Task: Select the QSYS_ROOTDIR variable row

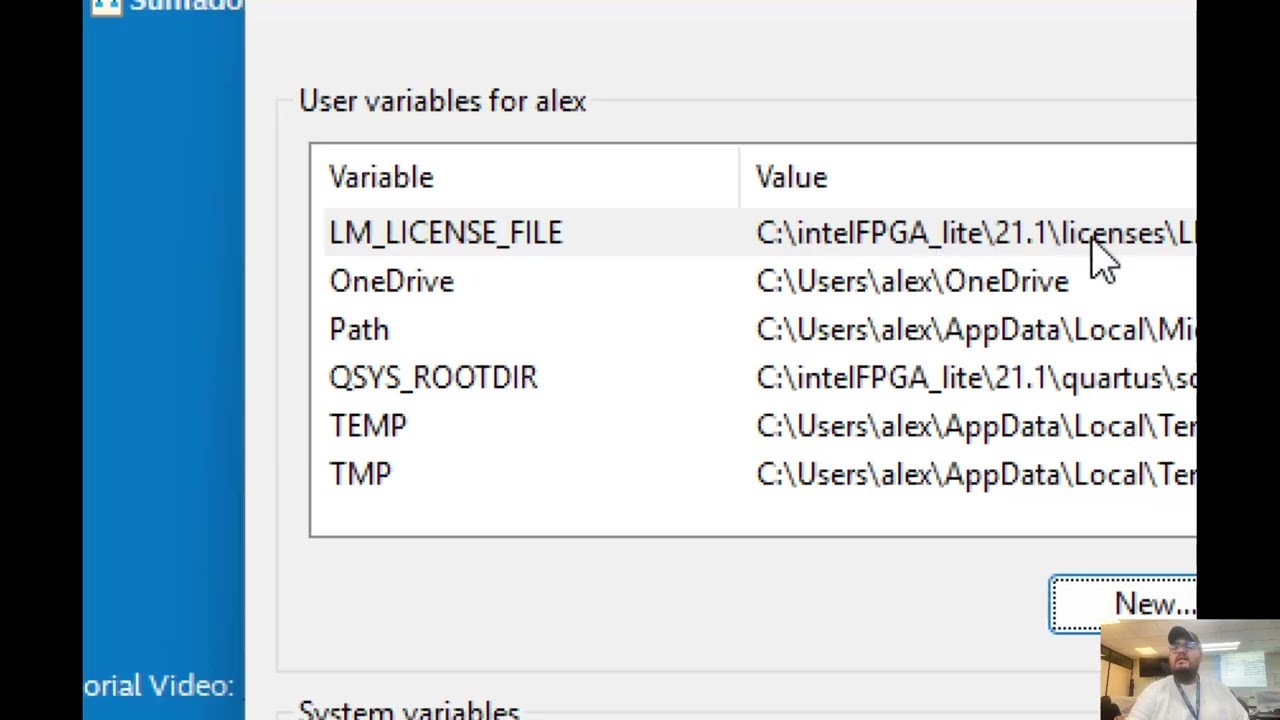Action: (753, 378)
